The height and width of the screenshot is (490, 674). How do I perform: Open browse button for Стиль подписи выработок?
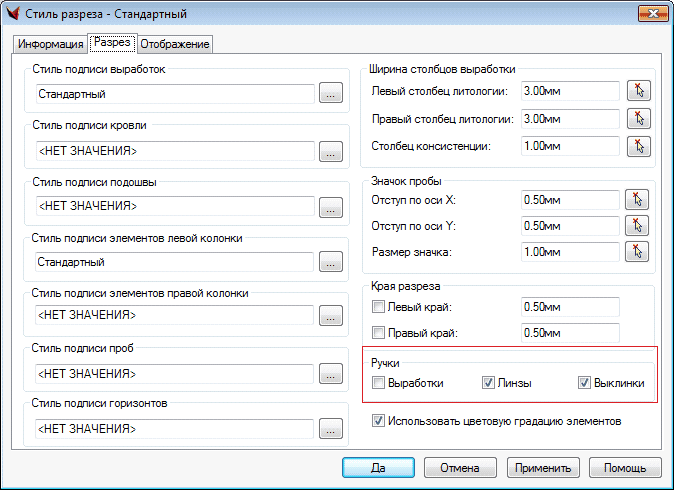pos(330,95)
